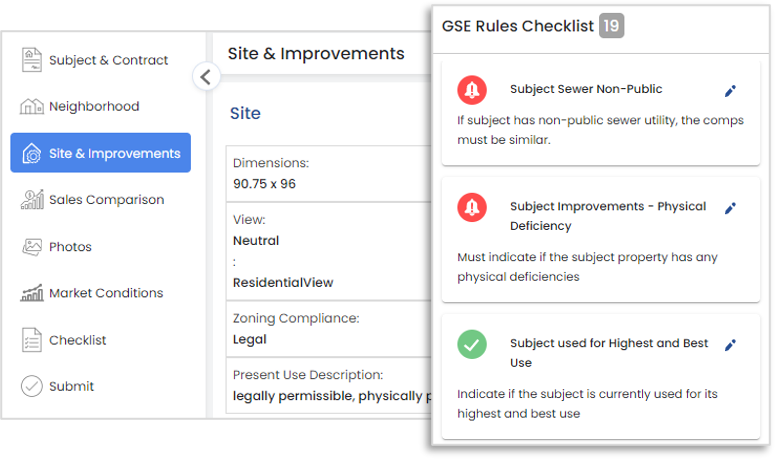The width and height of the screenshot is (775, 459).
Task: Click the Subject & Contract document icon
Action: [32, 60]
